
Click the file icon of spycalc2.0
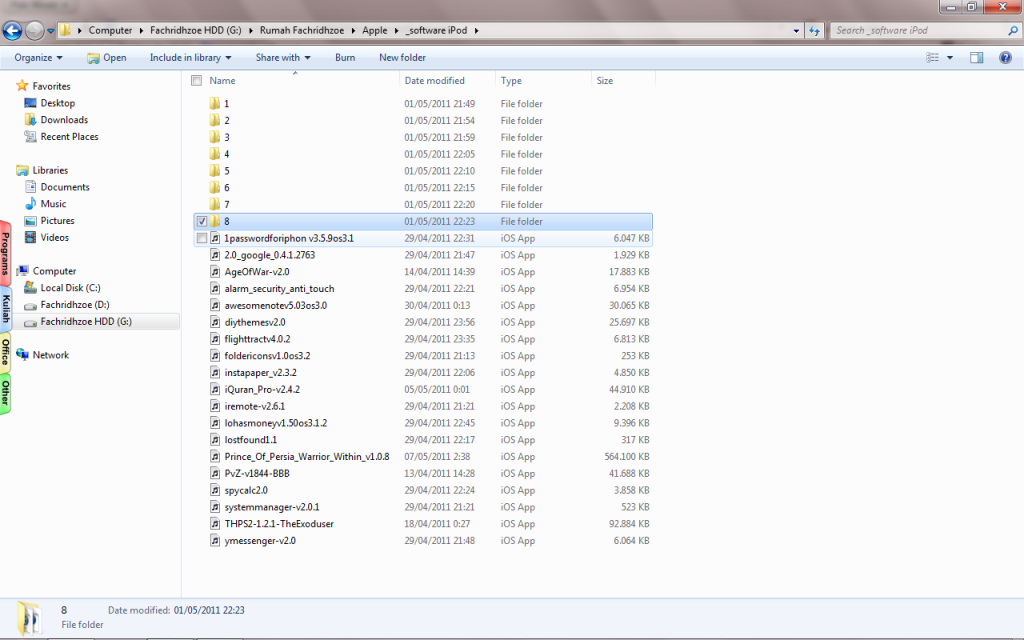(215, 490)
